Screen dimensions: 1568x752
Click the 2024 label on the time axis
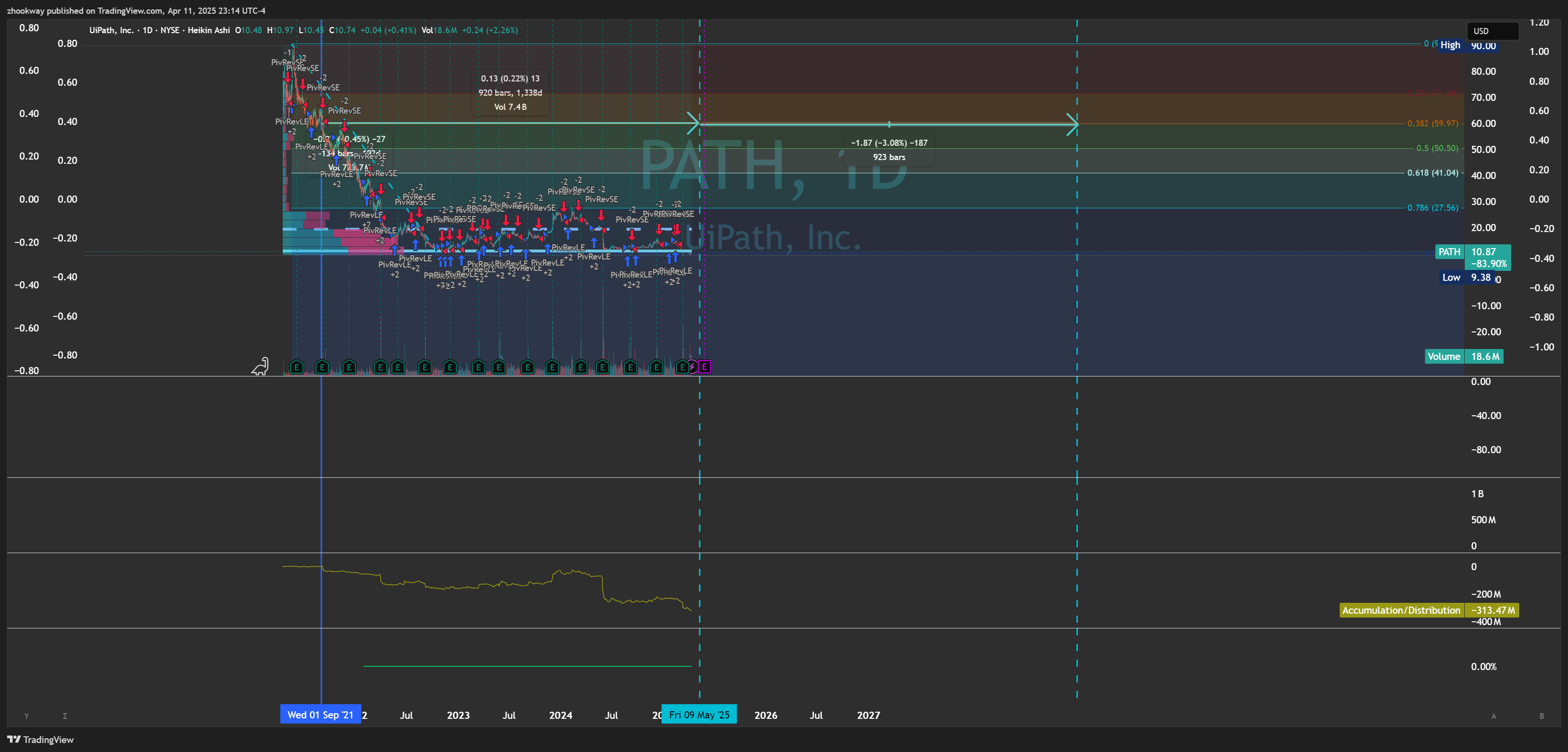pos(560,715)
